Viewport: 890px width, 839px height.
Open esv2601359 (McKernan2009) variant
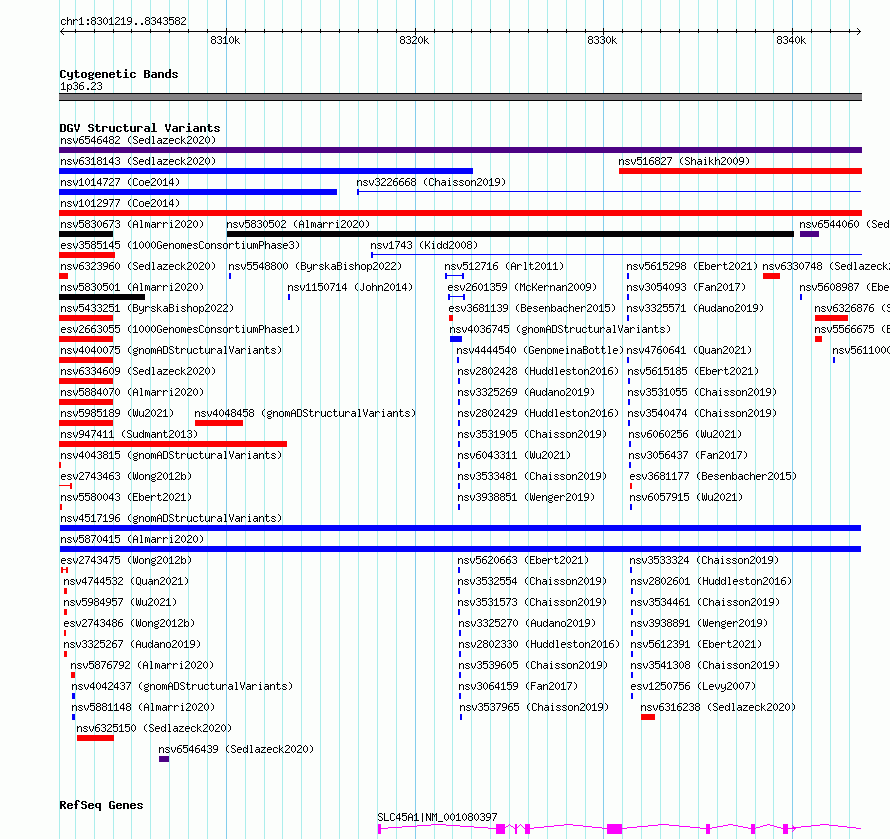(x=522, y=287)
